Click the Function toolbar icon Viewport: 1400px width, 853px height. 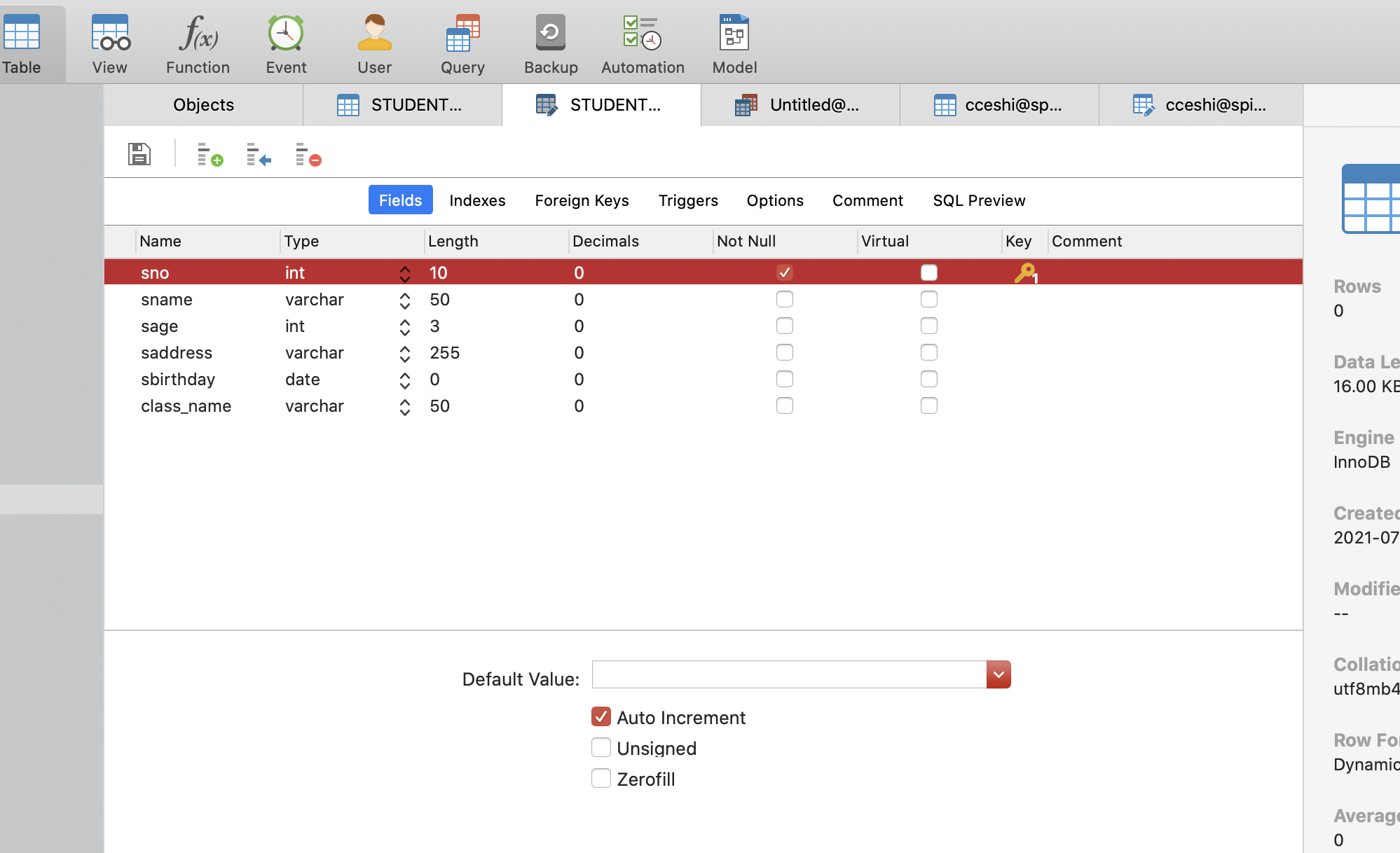tap(198, 43)
